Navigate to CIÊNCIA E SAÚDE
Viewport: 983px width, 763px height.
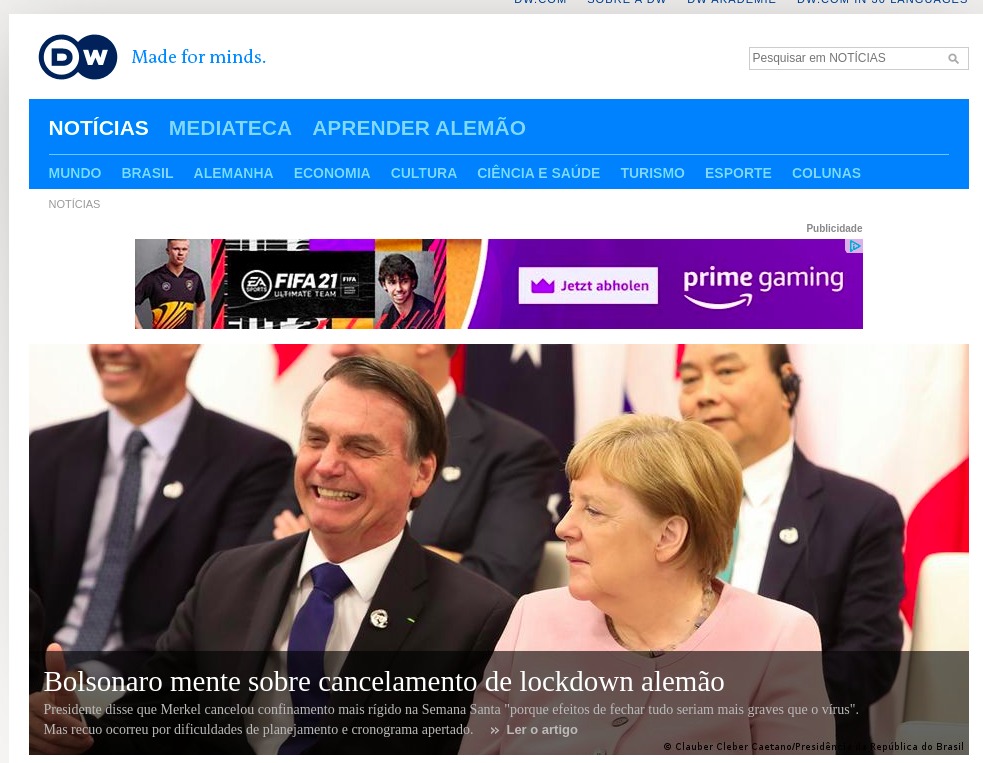(x=538, y=173)
